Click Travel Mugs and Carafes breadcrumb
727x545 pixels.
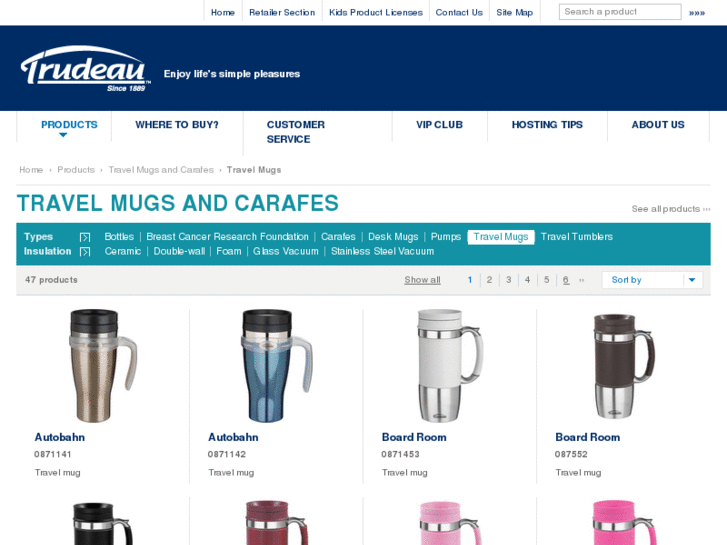(161, 170)
